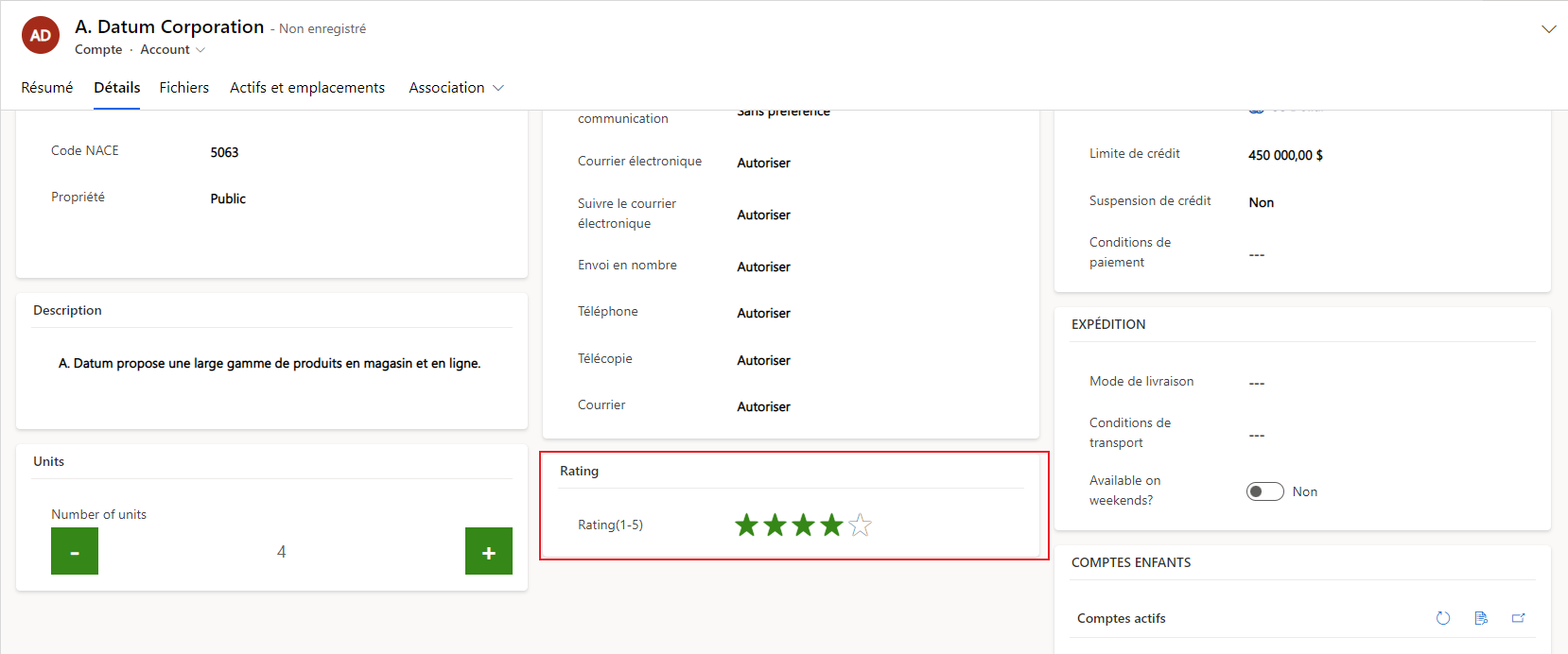
Task: Select the Détails tab
Action: pos(117,88)
